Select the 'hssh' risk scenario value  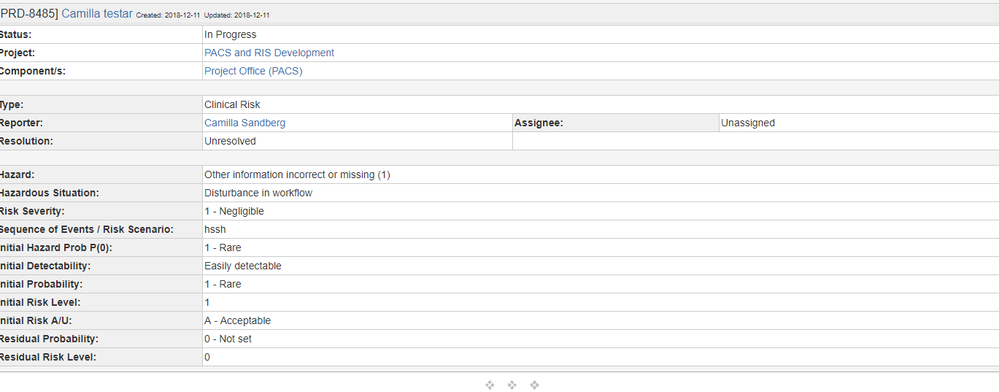click(215, 229)
